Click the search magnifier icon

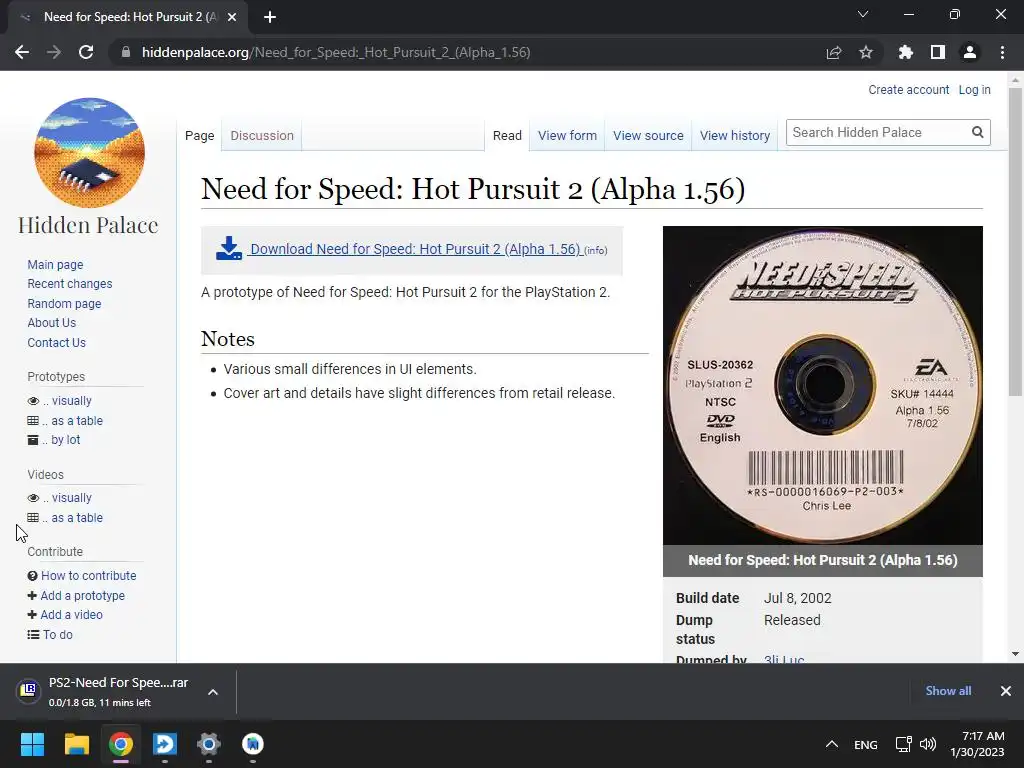click(978, 132)
